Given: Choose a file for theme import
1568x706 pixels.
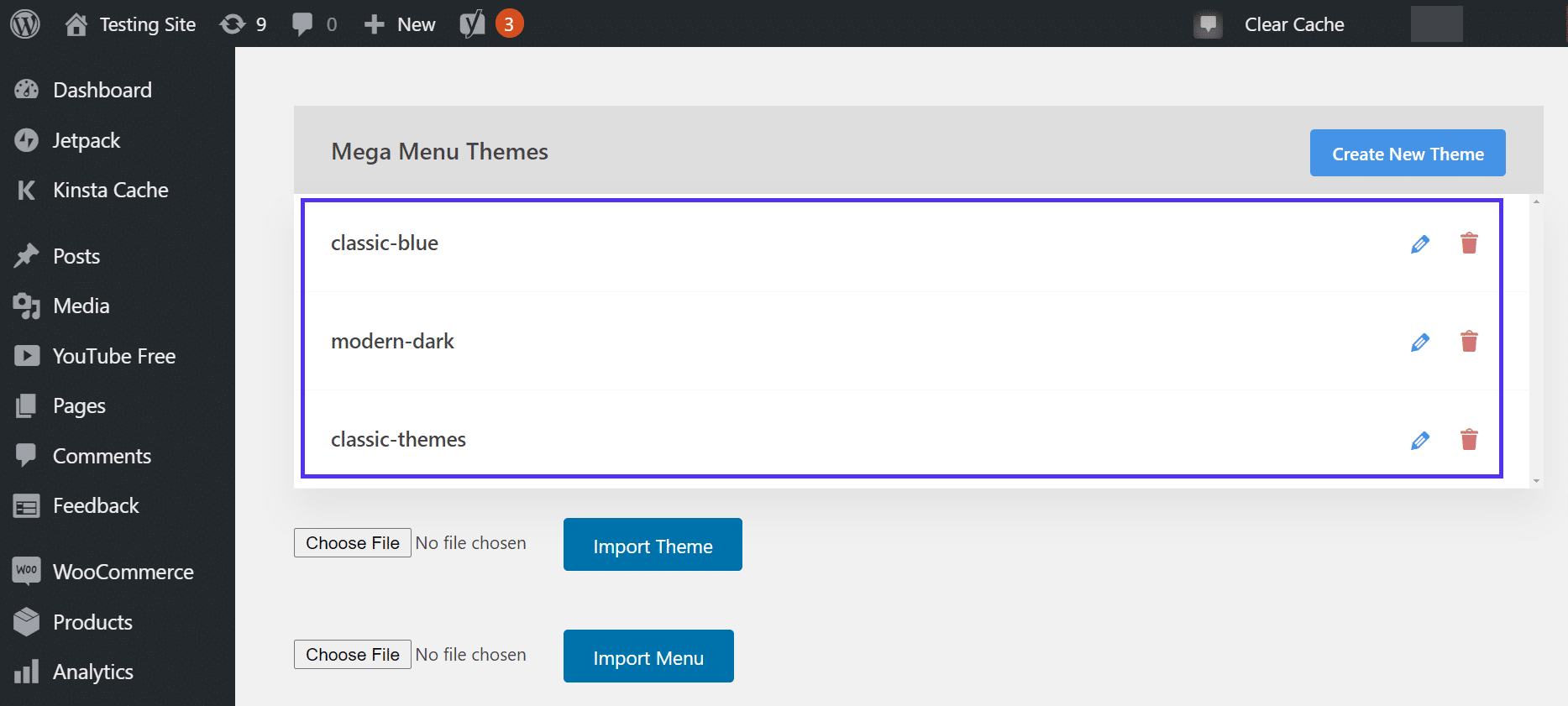Looking at the screenshot, I should [352, 543].
